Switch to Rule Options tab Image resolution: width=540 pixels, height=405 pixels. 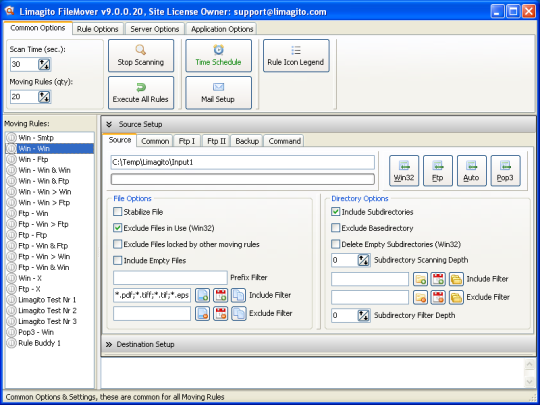[x=97, y=29]
